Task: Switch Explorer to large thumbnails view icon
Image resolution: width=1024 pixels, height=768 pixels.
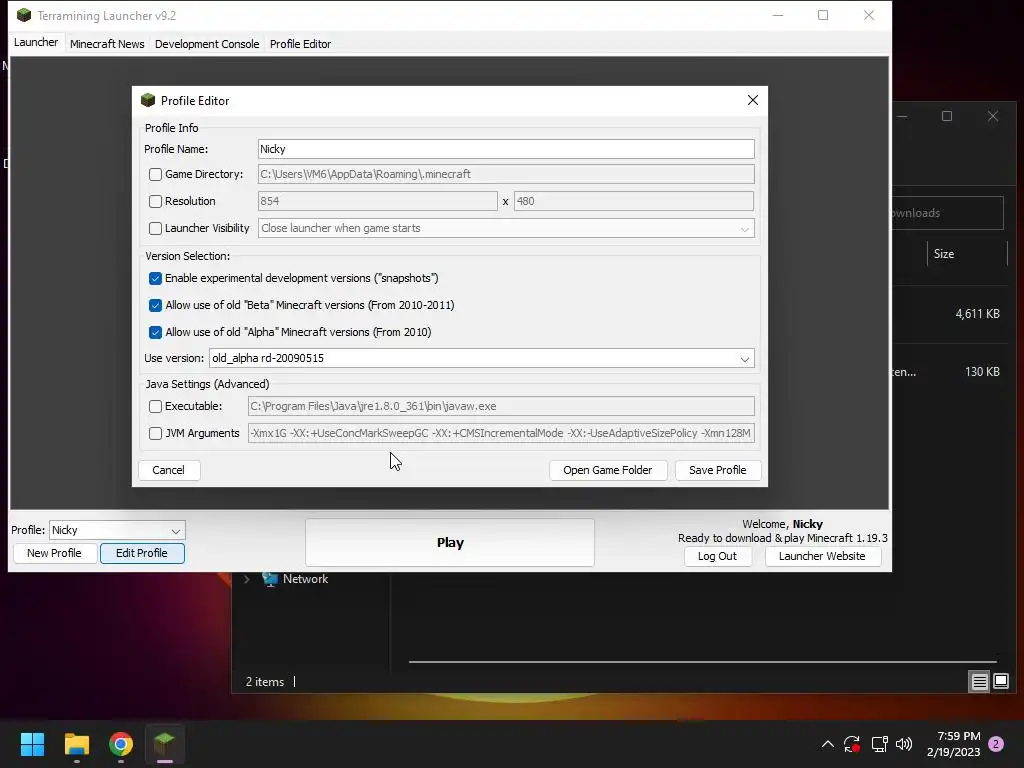Action: [x=1000, y=682]
